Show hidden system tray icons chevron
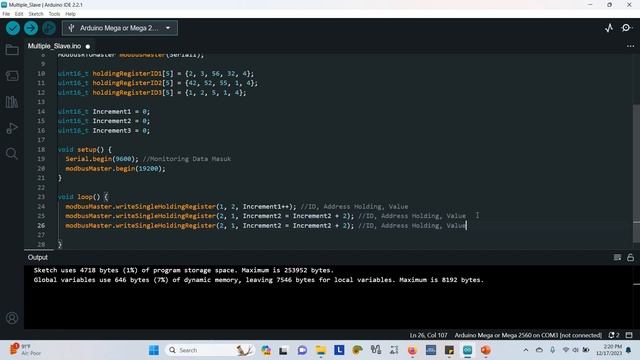The height and width of the screenshot is (360, 640). click(x=526, y=350)
